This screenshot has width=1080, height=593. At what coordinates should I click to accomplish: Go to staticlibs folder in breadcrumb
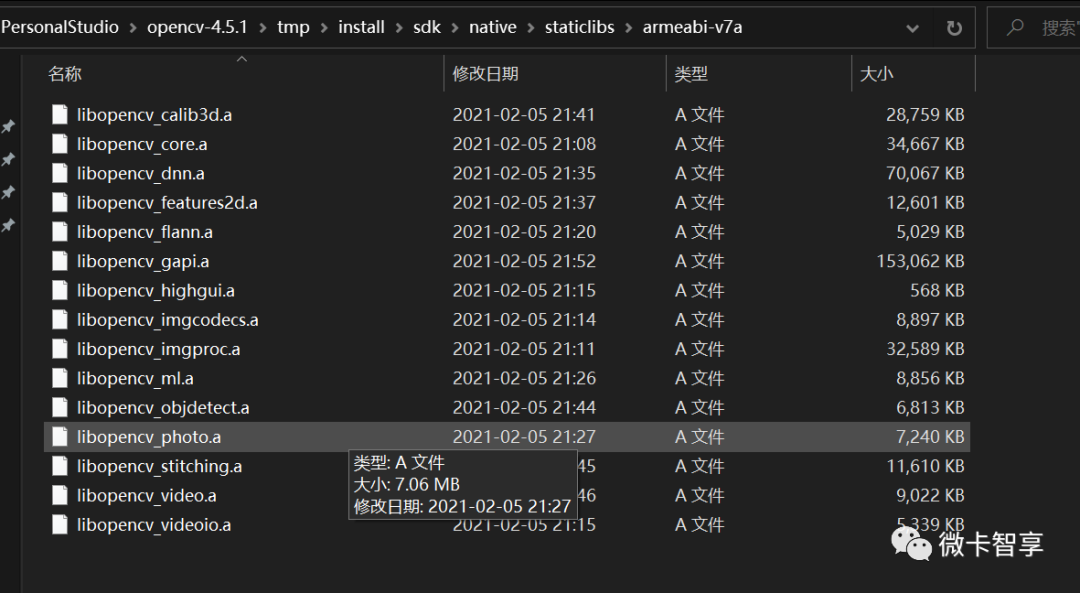579,27
